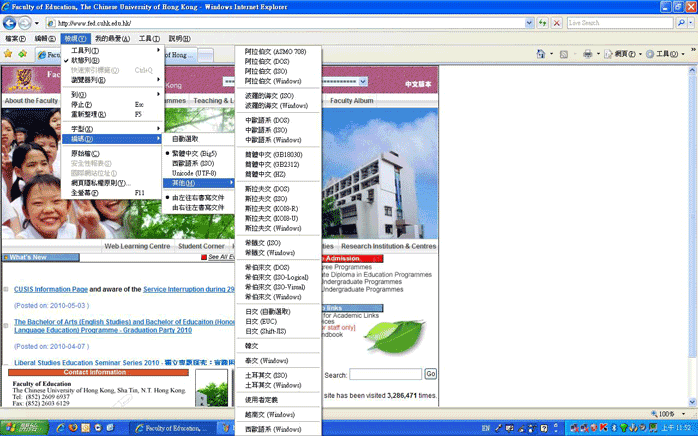Open the Student Corner link
This screenshot has height=436, width=698.
201,246
